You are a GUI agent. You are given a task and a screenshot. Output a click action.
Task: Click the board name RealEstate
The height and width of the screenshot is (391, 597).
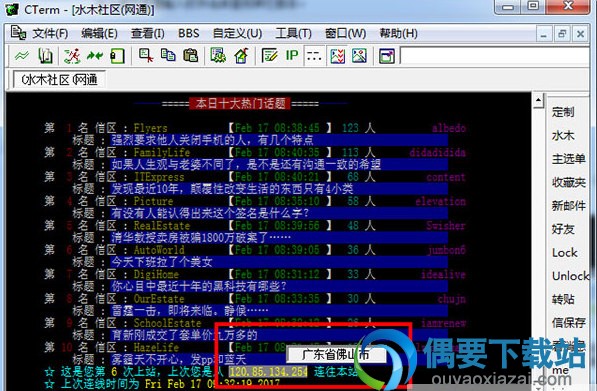(161, 225)
